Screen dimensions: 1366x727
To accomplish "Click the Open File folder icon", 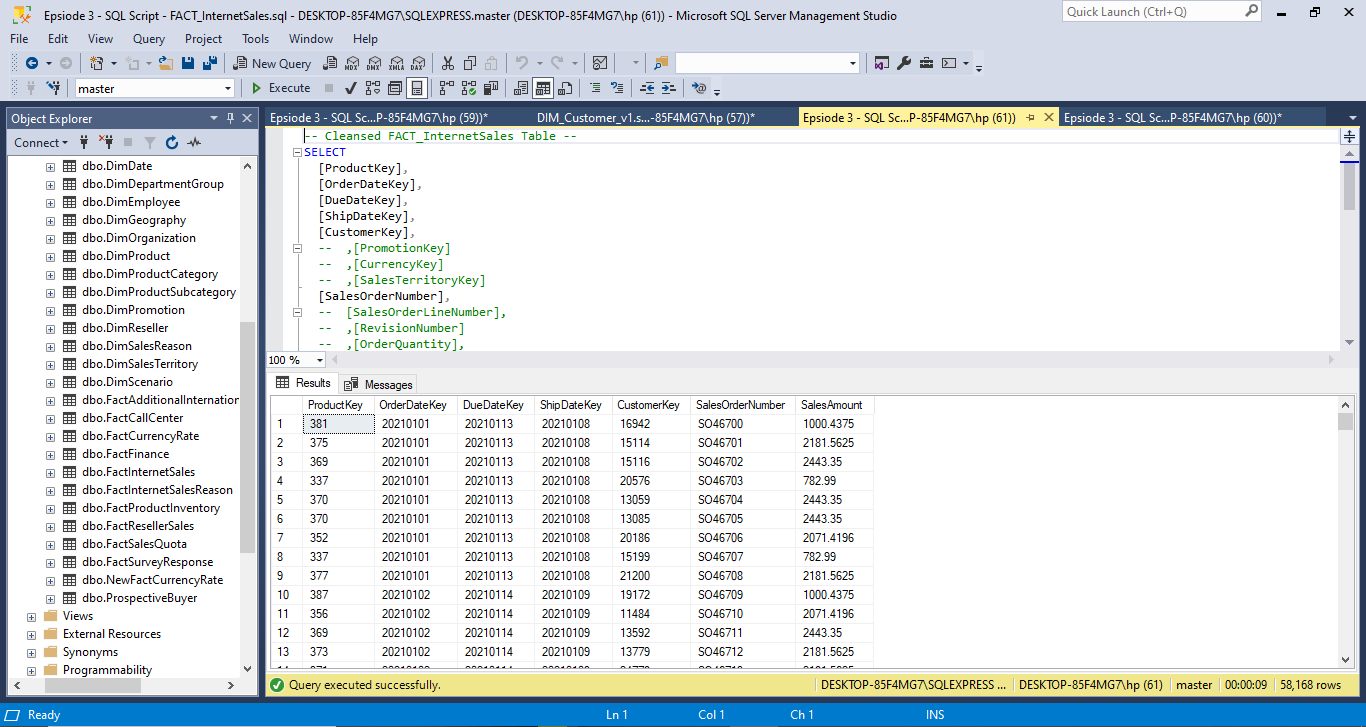I will [x=166, y=63].
